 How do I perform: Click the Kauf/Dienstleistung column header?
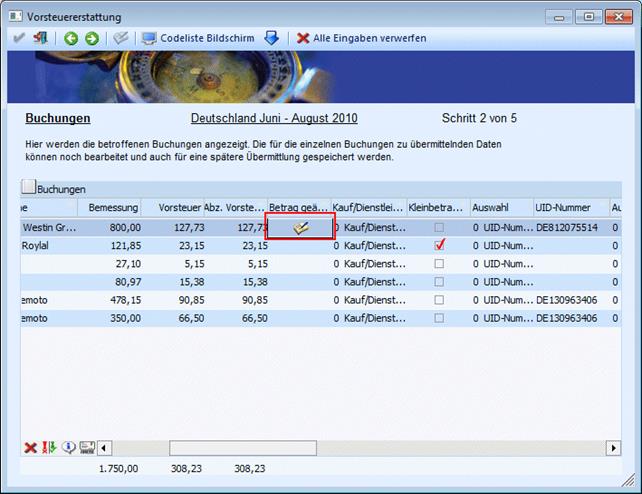tap(366, 208)
